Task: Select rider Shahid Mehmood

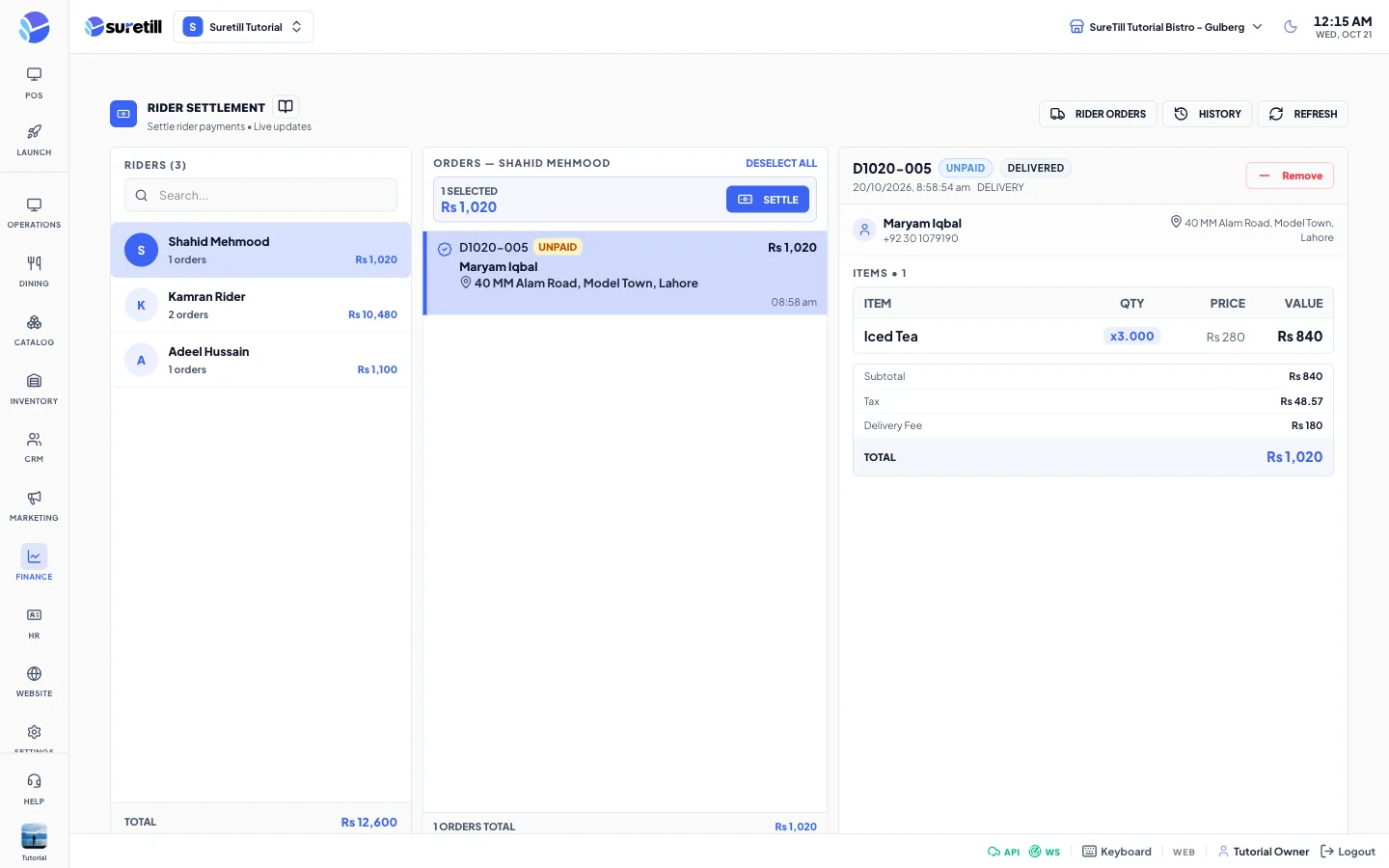Action: [x=260, y=250]
